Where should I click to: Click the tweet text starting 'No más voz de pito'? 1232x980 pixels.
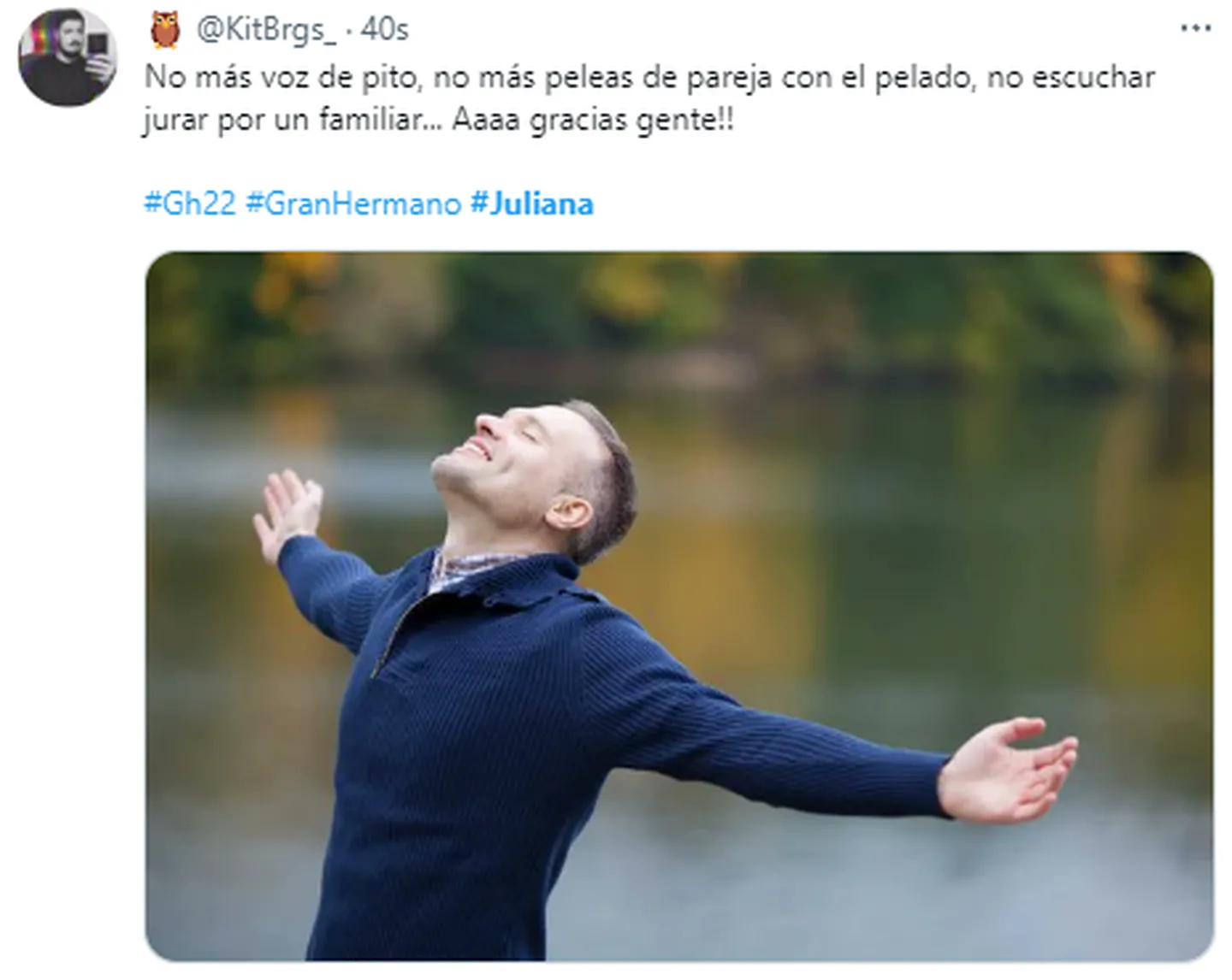[650, 98]
